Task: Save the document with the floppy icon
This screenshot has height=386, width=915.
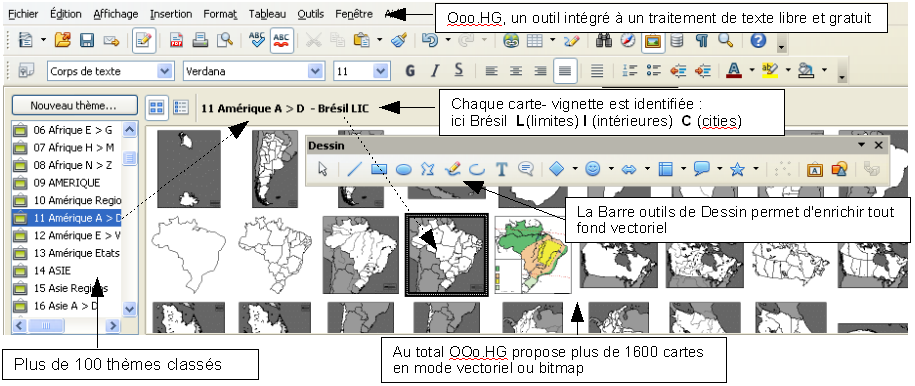Action: [x=87, y=40]
